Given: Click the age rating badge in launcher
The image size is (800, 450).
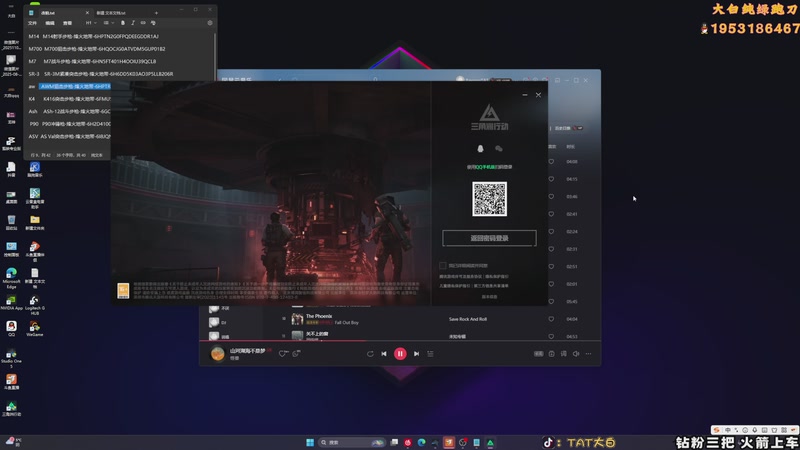Looking at the screenshot, I should [123, 290].
